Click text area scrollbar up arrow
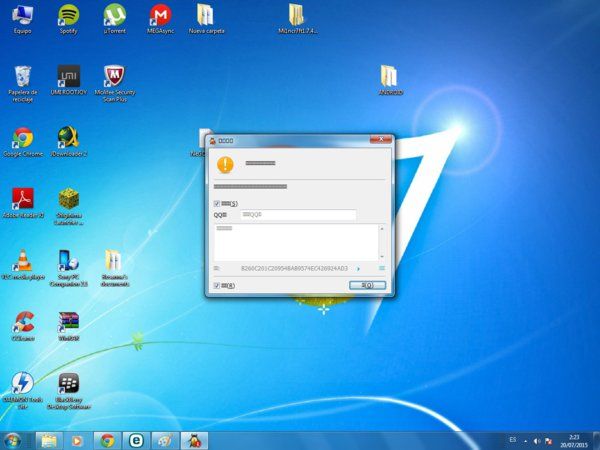The width and height of the screenshot is (600, 450). pos(382,228)
